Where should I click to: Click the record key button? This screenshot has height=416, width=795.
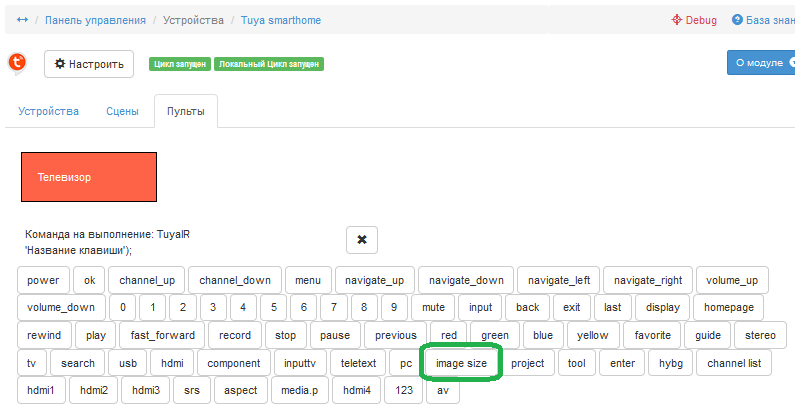pos(235,335)
